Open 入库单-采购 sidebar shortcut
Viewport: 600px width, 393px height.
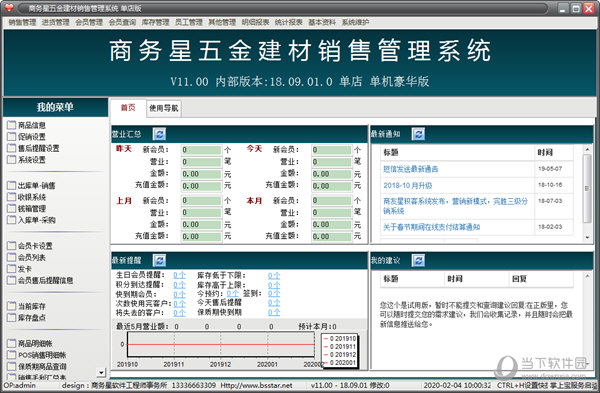pos(32,220)
